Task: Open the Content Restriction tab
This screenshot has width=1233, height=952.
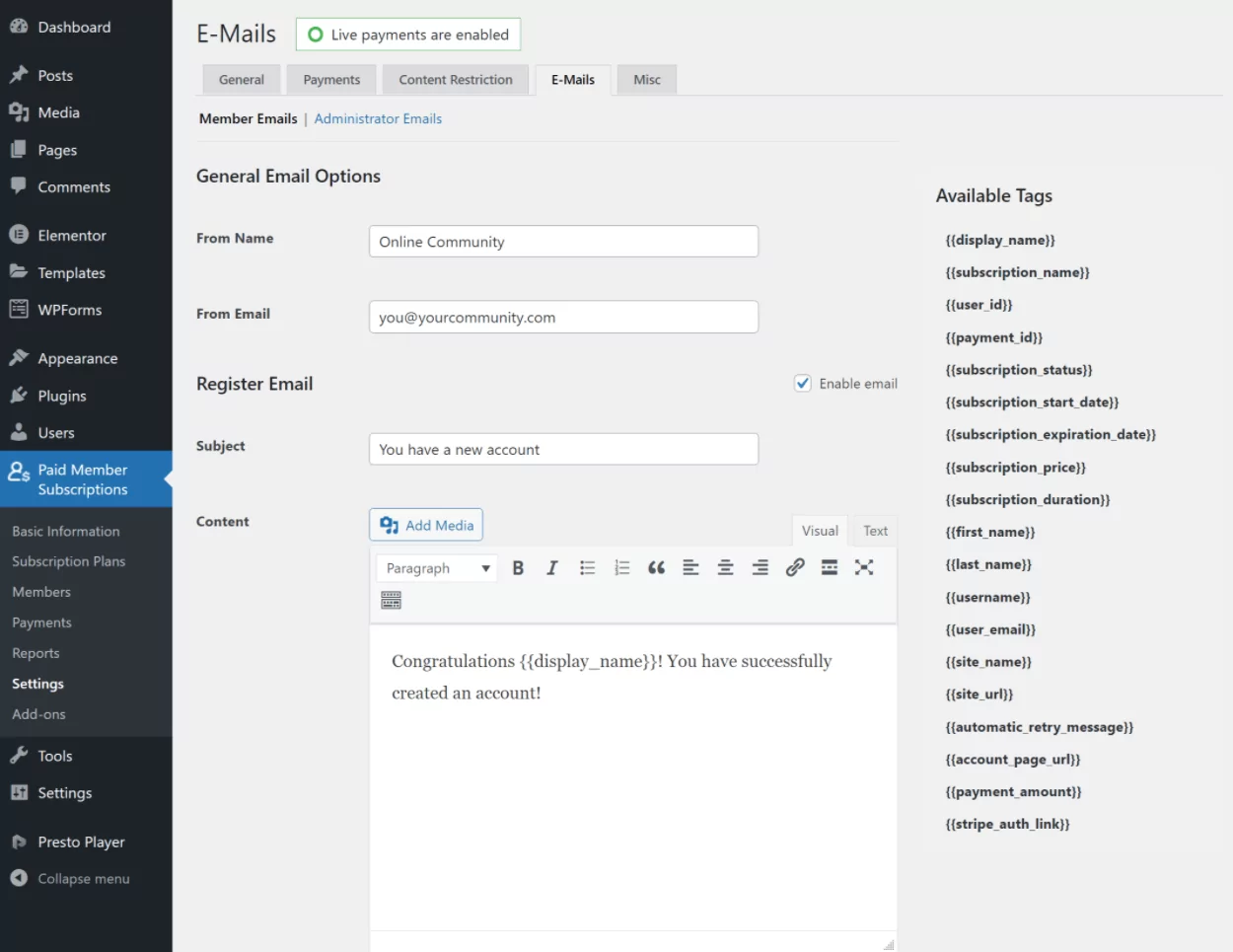Action: click(x=456, y=80)
